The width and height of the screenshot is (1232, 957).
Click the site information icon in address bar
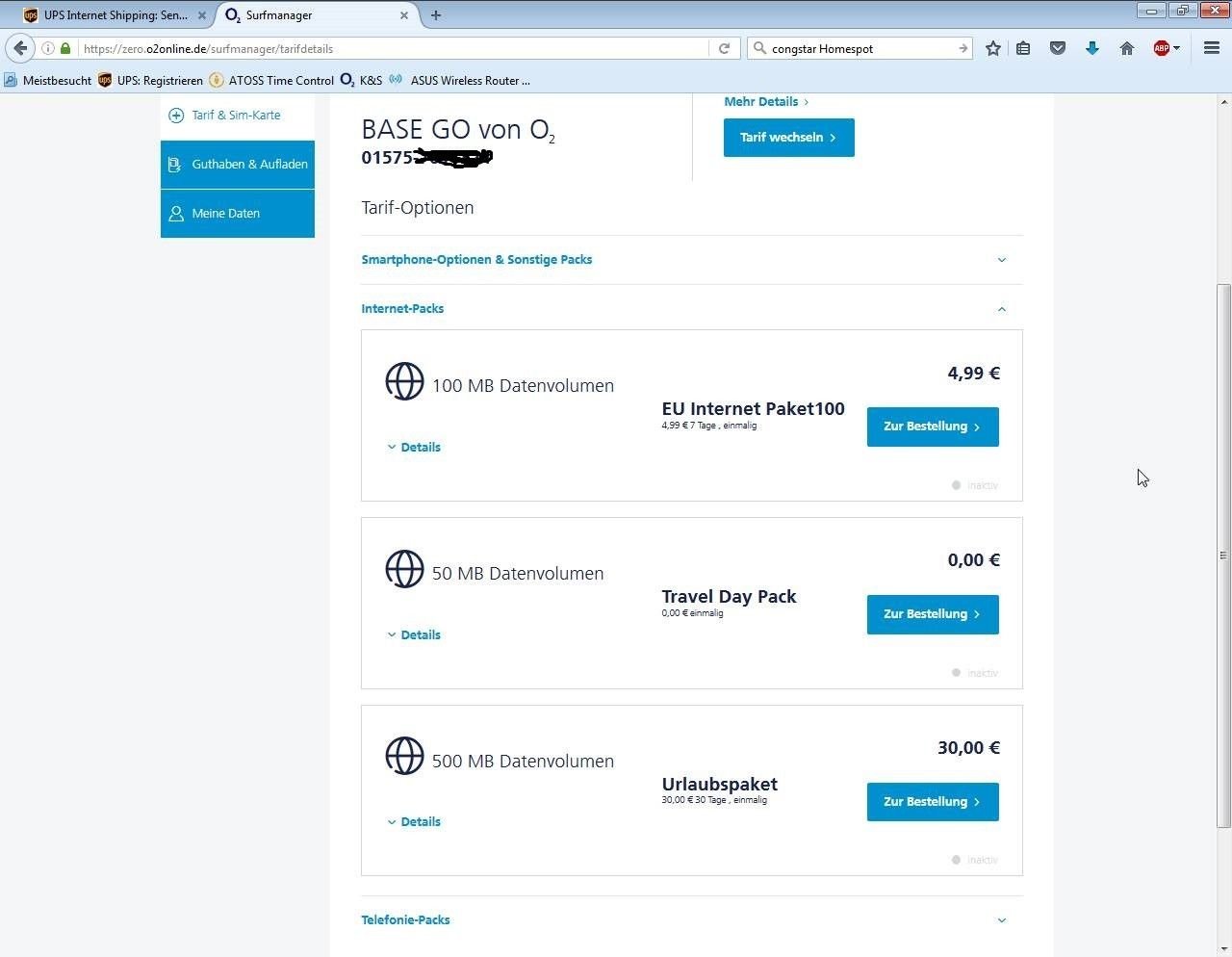click(x=47, y=48)
